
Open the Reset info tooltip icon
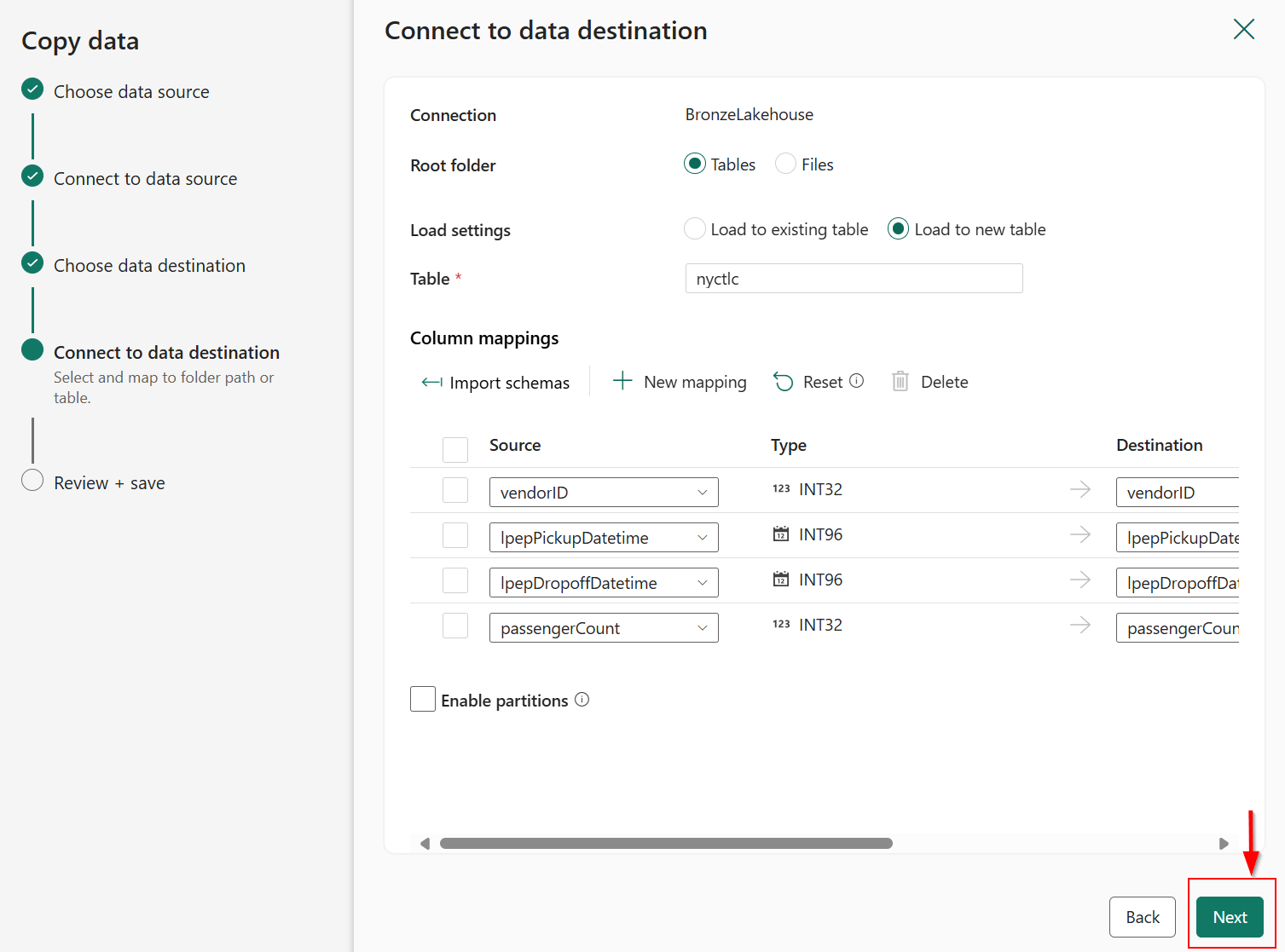(x=857, y=381)
